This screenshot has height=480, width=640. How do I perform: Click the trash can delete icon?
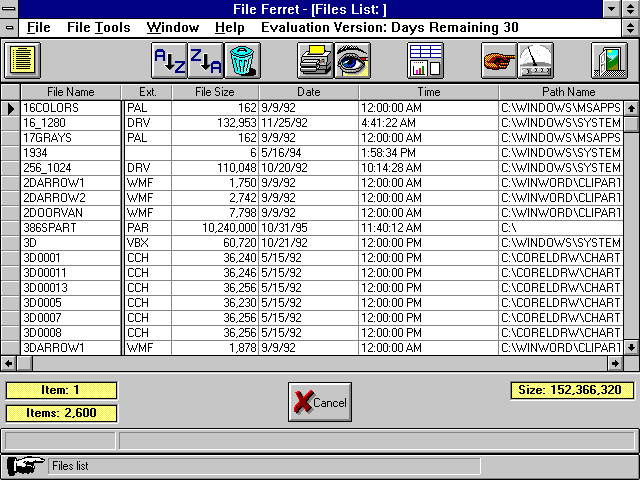[x=243, y=61]
